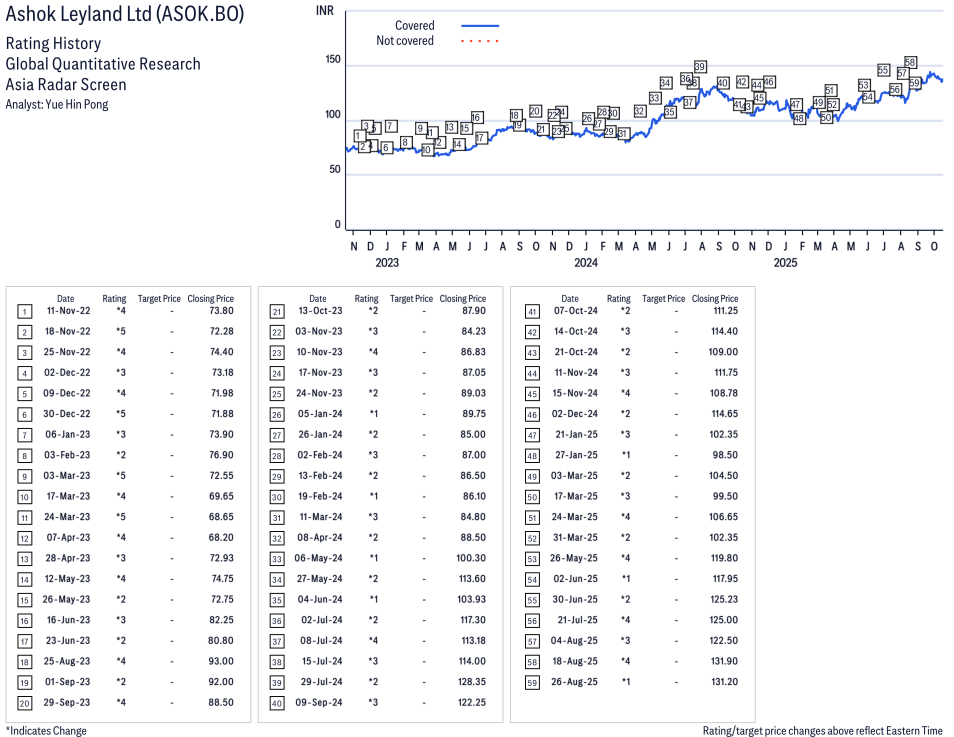Select the boxed number 40 in the table
The image size is (954, 737).
pos(277,703)
